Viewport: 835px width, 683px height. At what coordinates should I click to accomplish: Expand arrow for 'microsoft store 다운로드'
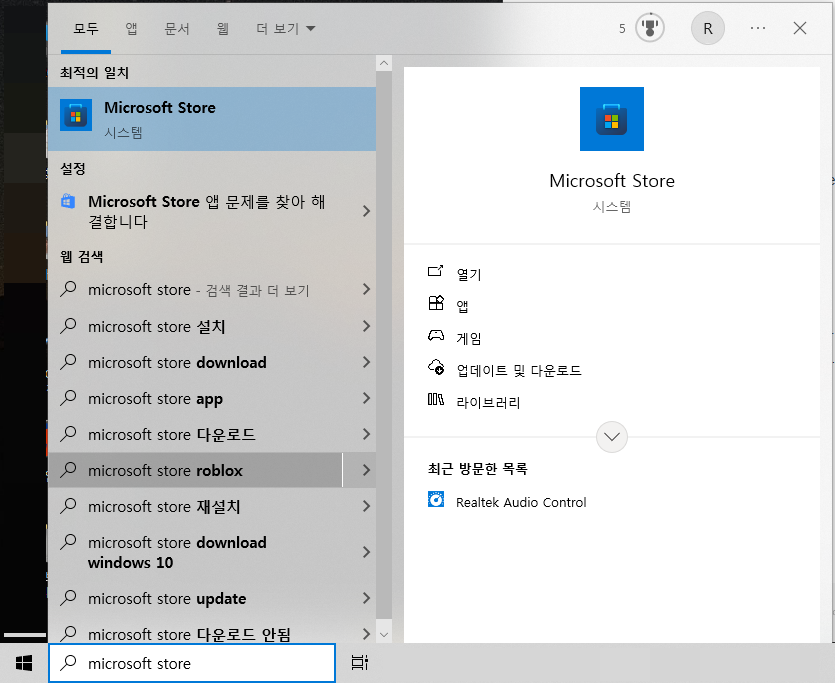[366, 434]
